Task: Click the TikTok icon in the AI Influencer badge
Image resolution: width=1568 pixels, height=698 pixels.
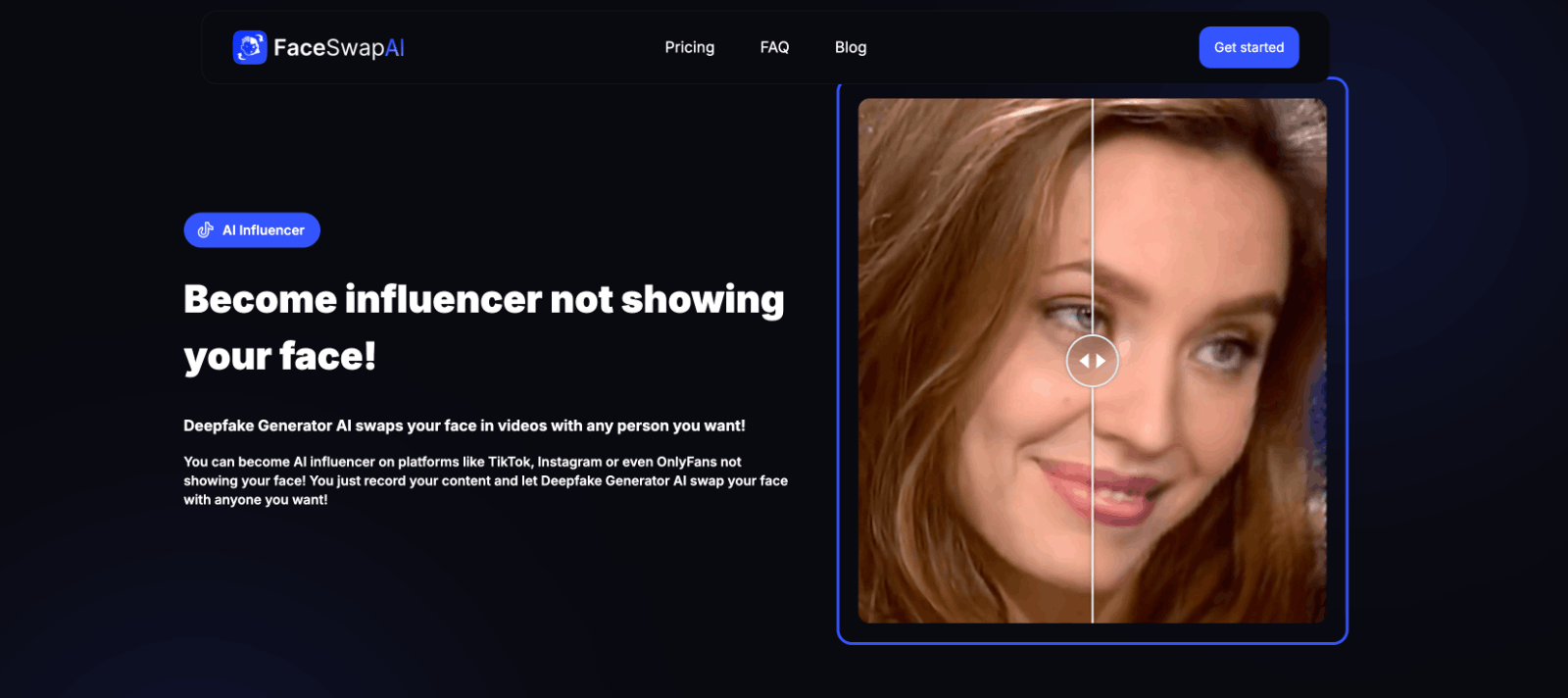Action: pos(206,230)
